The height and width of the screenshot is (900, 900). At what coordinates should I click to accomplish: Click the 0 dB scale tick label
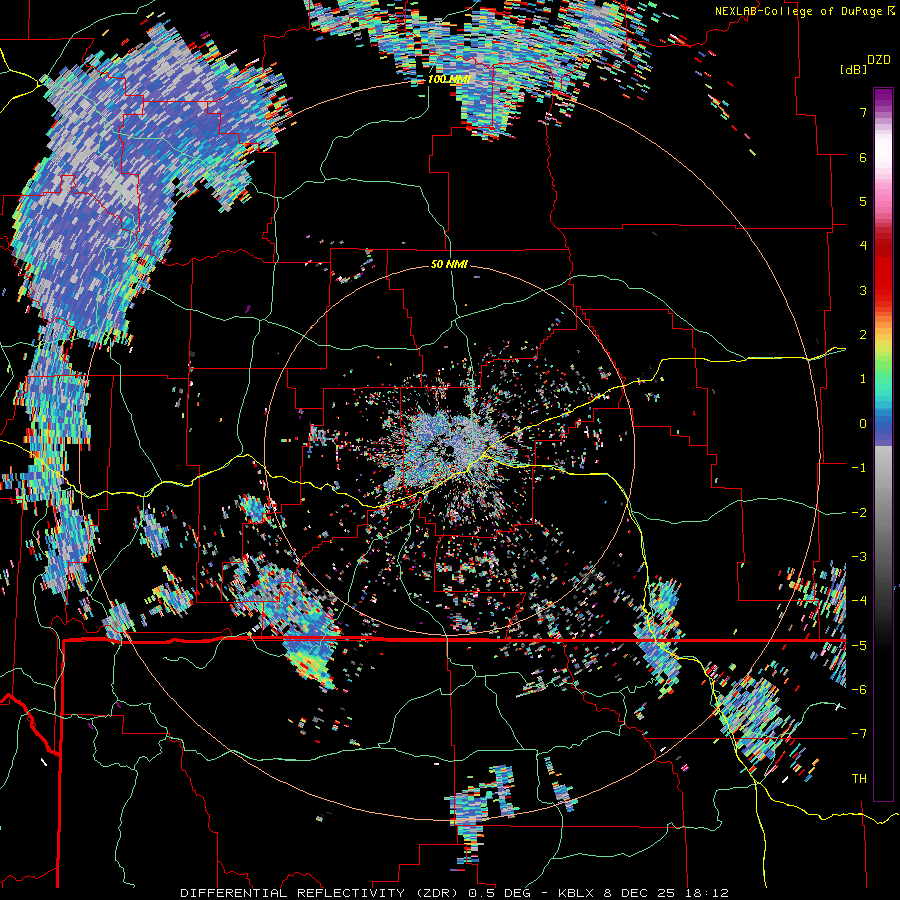point(863,424)
